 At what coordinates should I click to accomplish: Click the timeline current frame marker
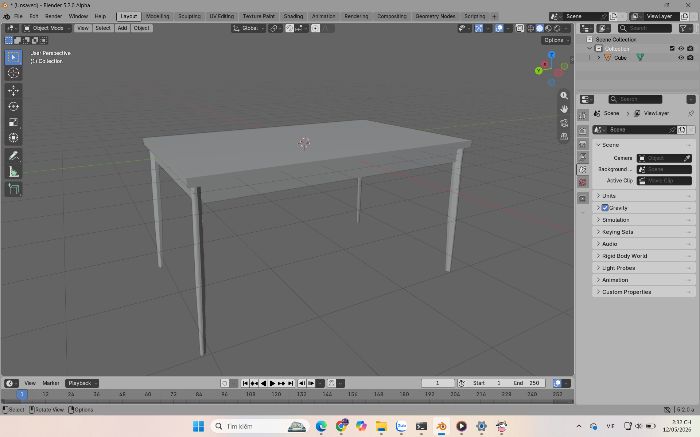21,394
